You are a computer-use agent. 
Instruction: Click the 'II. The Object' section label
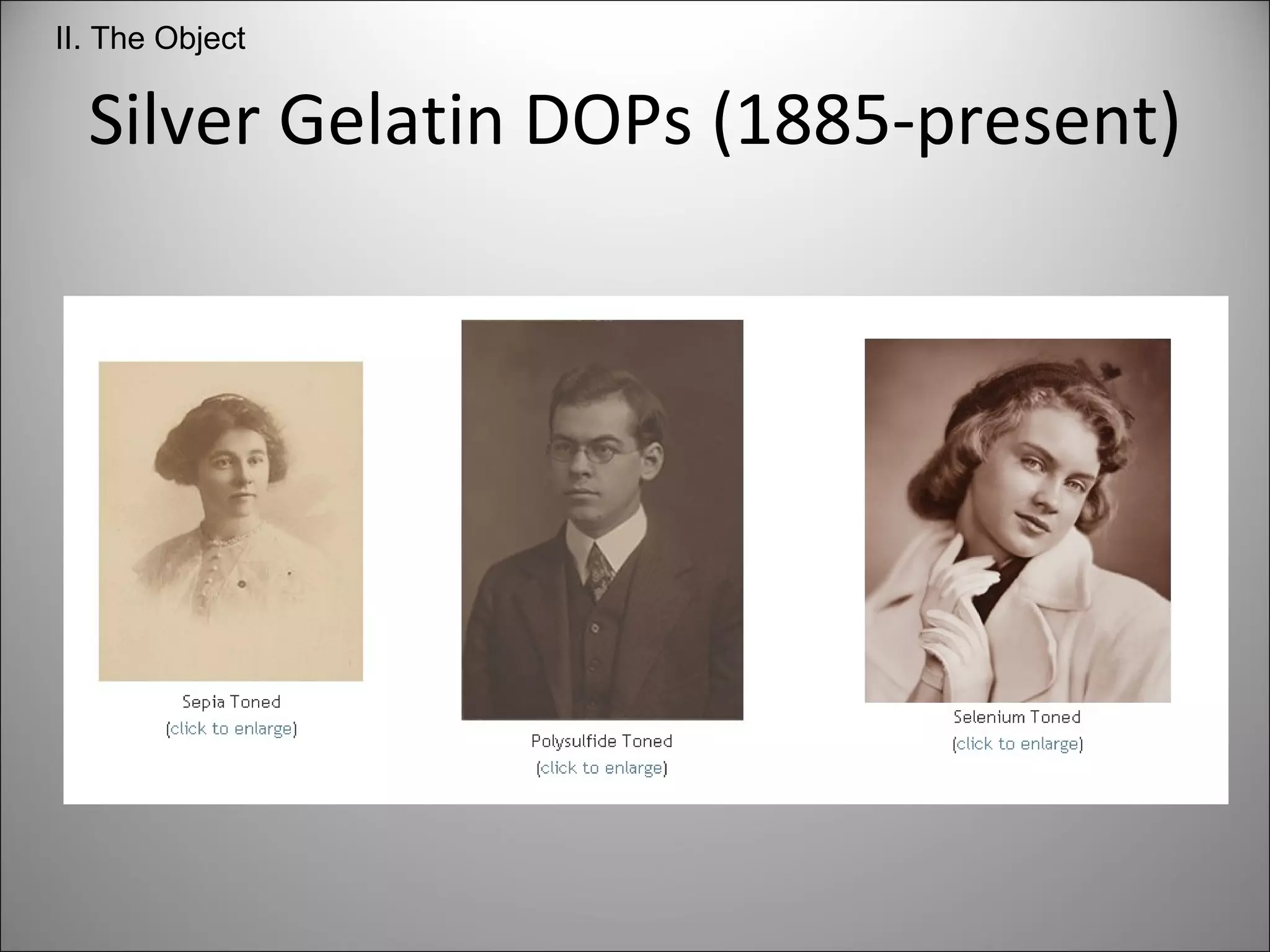click(x=151, y=38)
